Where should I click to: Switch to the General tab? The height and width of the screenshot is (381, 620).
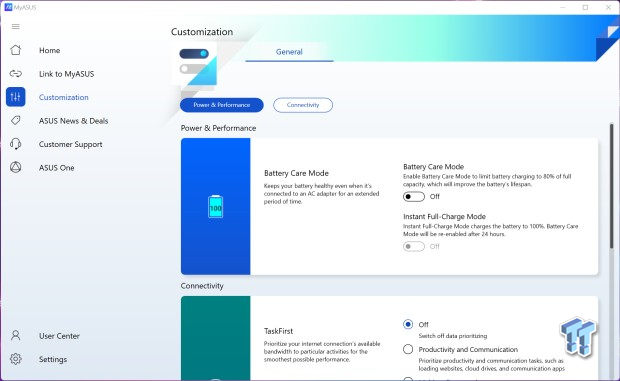pyautogui.click(x=289, y=52)
